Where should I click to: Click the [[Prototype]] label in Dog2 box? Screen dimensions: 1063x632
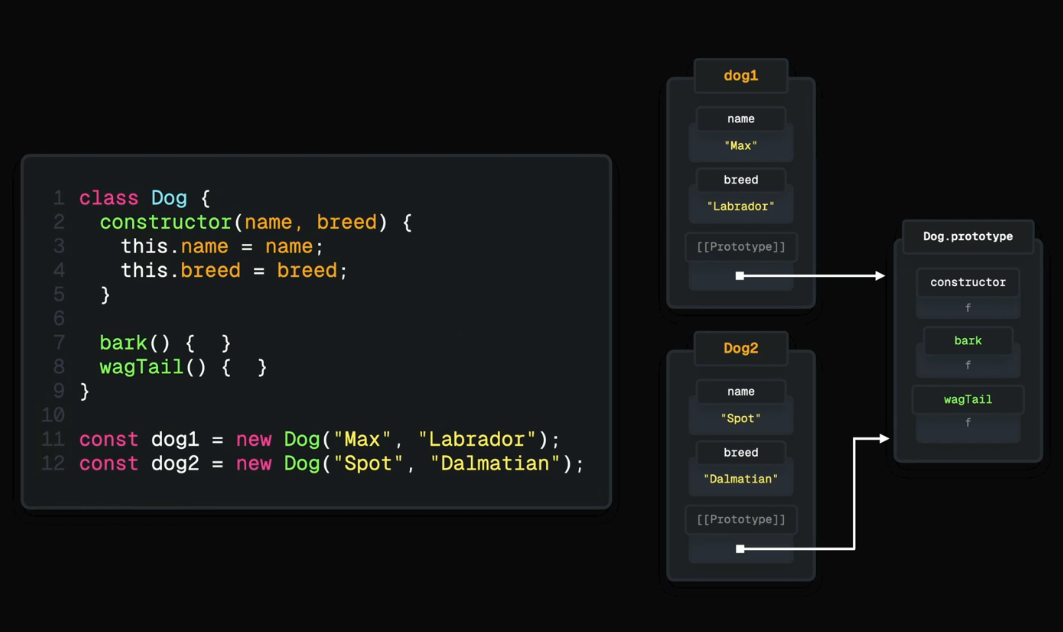pos(740,519)
